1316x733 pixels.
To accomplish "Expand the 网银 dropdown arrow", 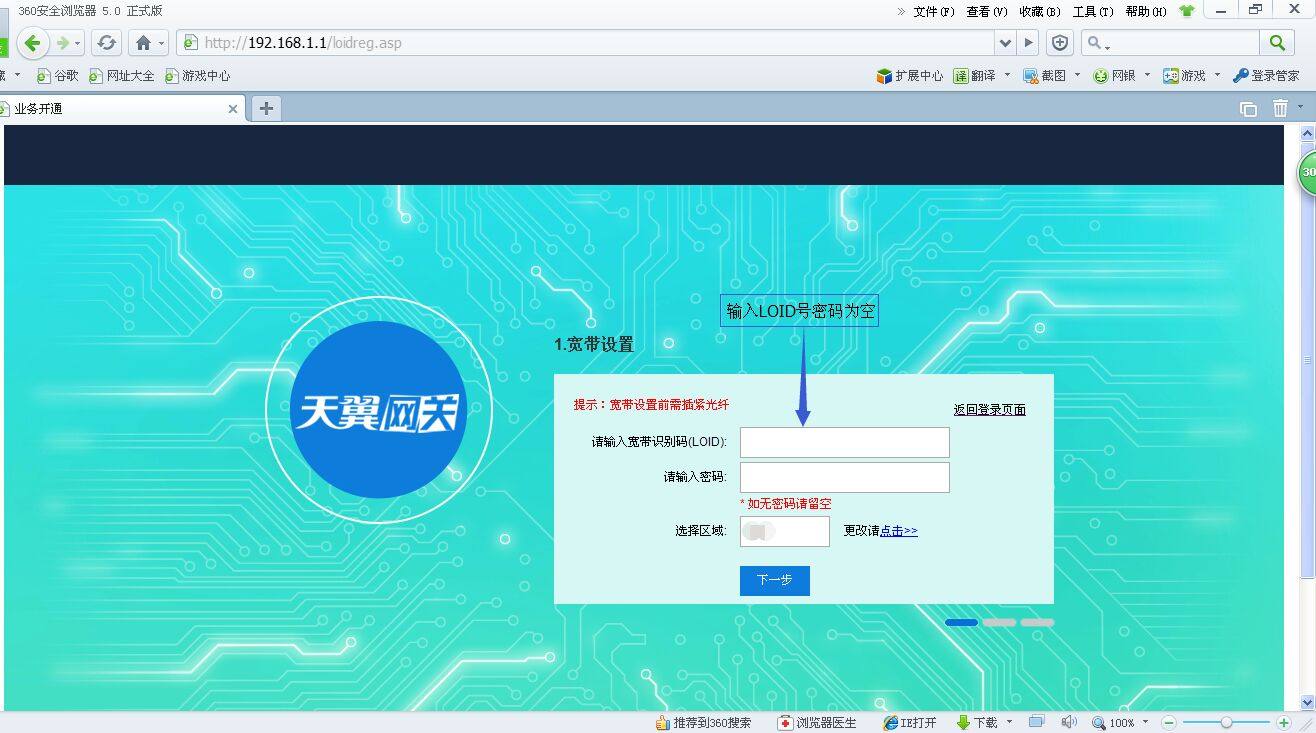I will (1147, 75).
